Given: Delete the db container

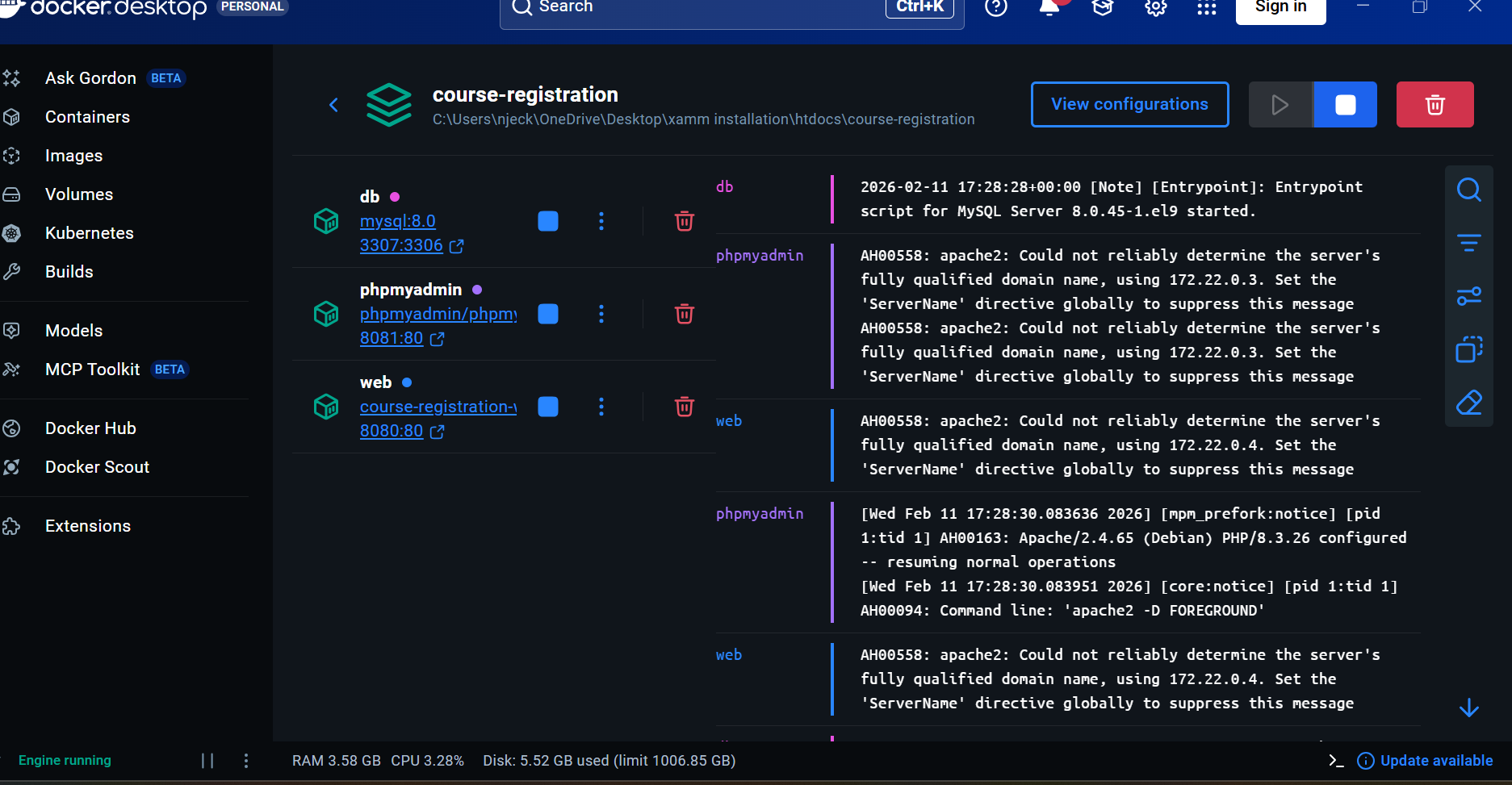Looking at the screenshot, I should pos(684,221).
